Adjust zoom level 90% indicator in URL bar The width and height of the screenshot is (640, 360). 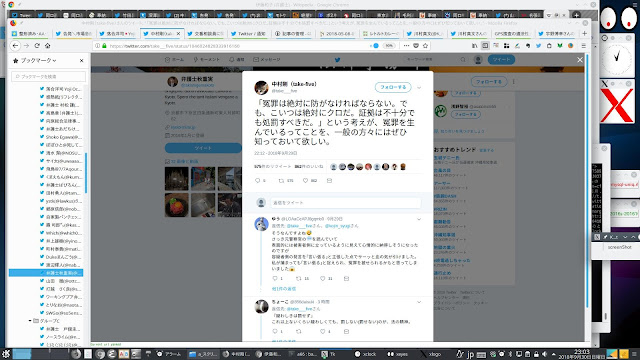(x=389, y=46)
